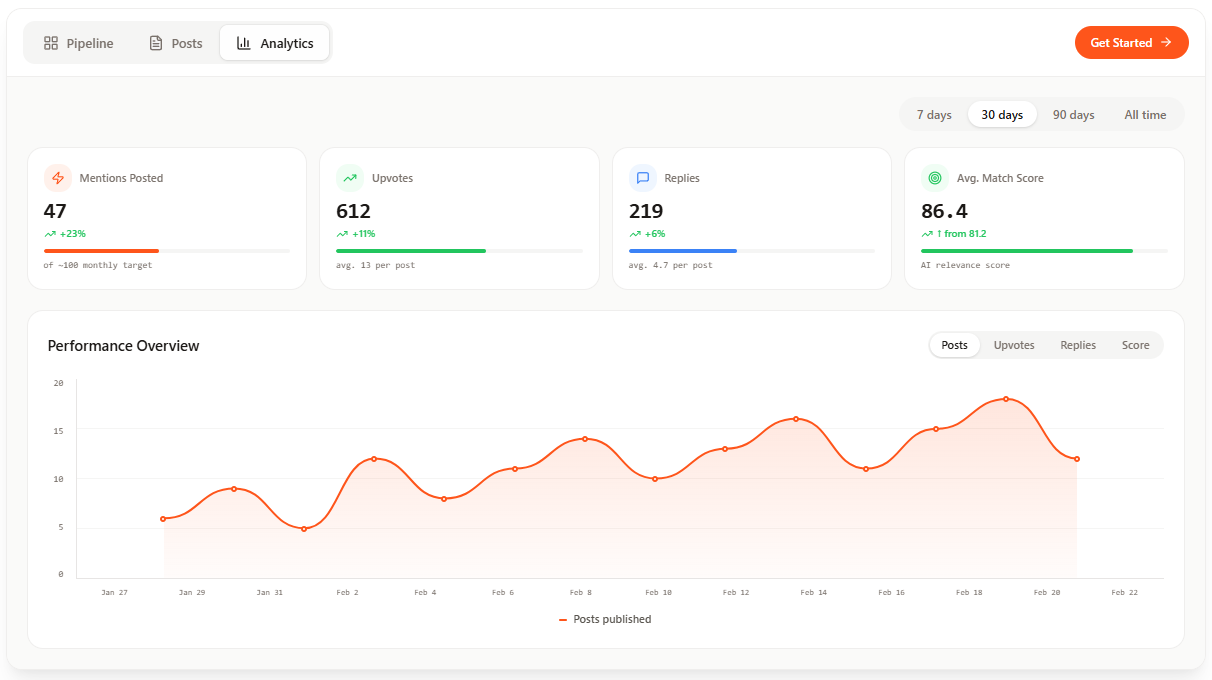Screen dimensions: 1212x680
Task: Open the Pipeline tab
Action: 78,43
